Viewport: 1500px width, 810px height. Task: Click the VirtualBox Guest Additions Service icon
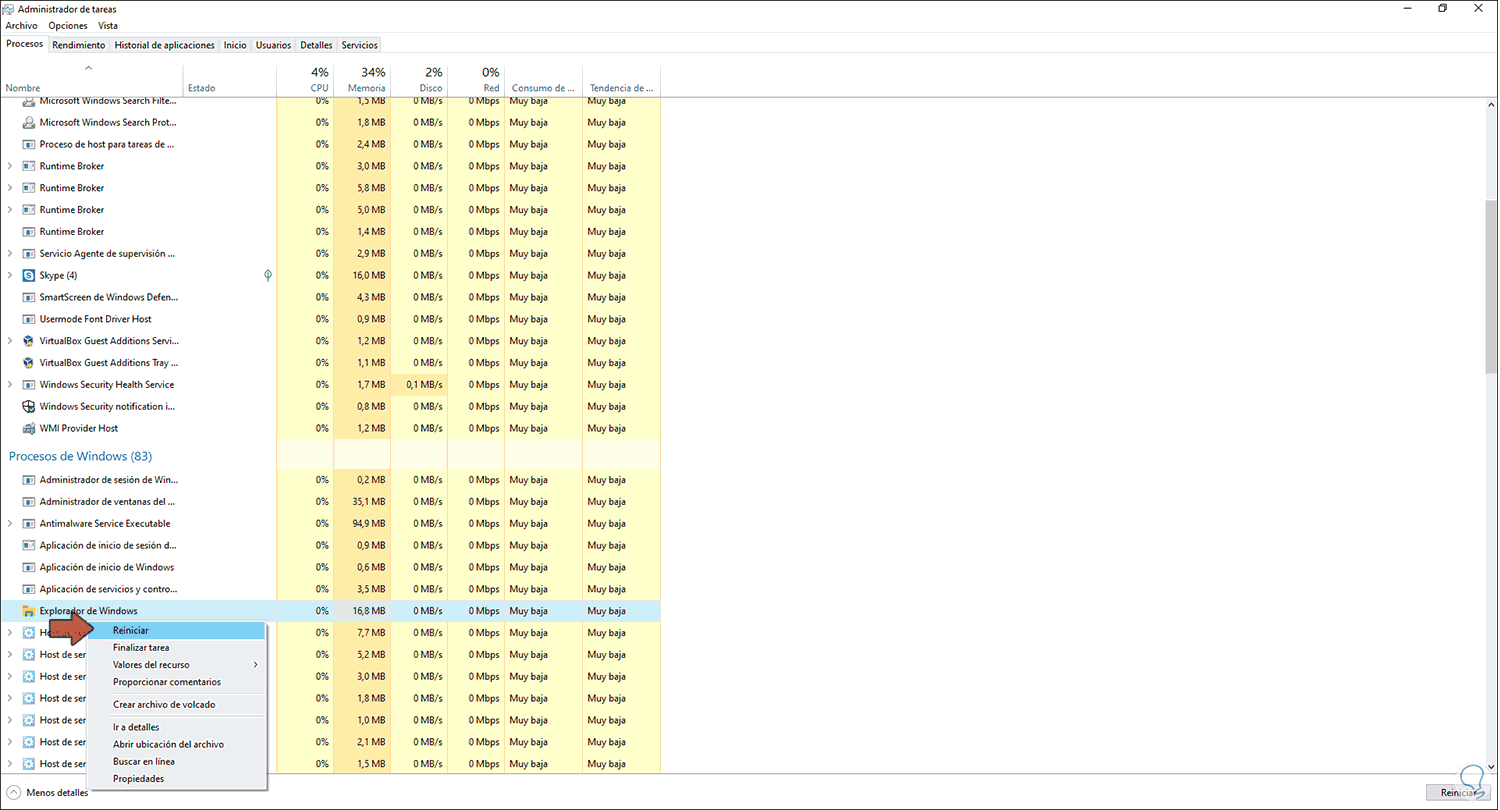click(x=28, y=341)
